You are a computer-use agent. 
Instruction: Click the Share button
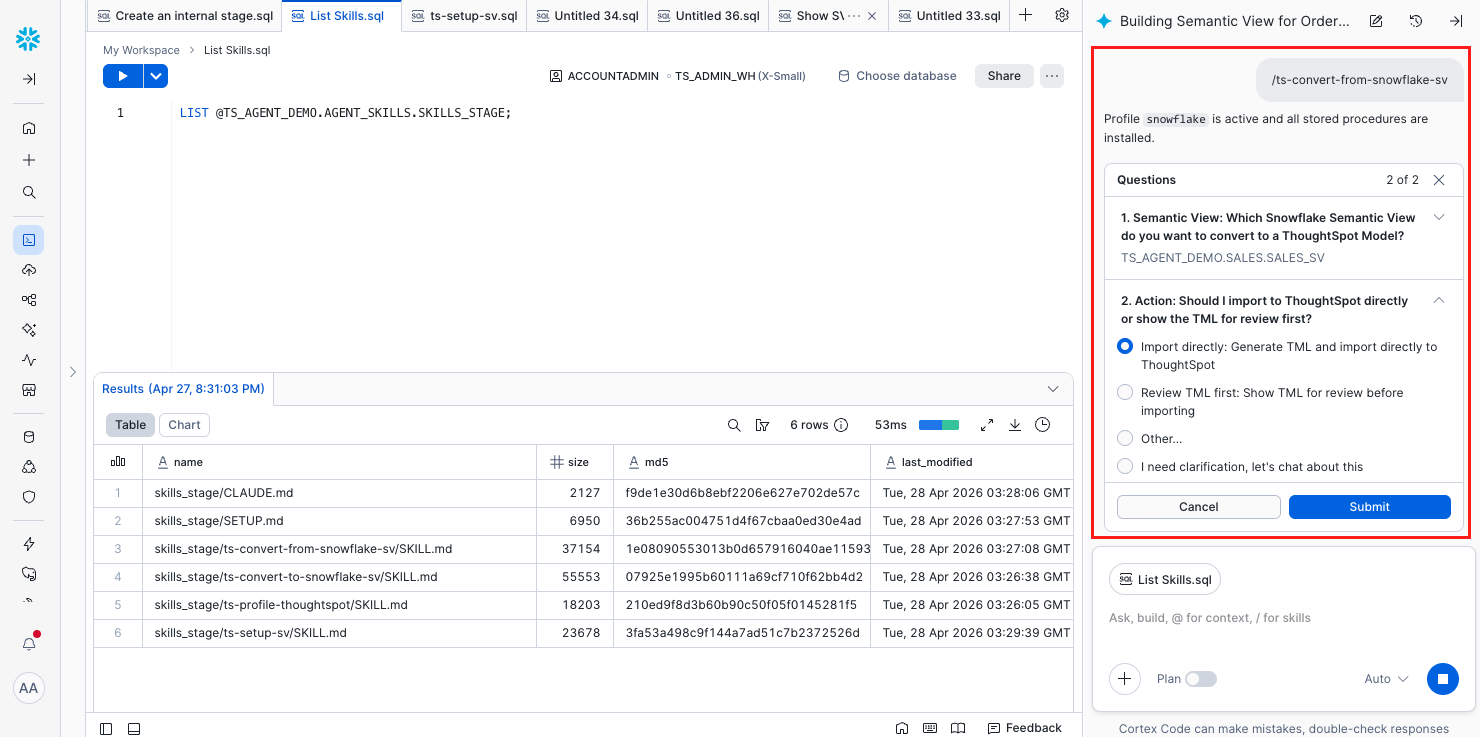tap(1004, 76)
